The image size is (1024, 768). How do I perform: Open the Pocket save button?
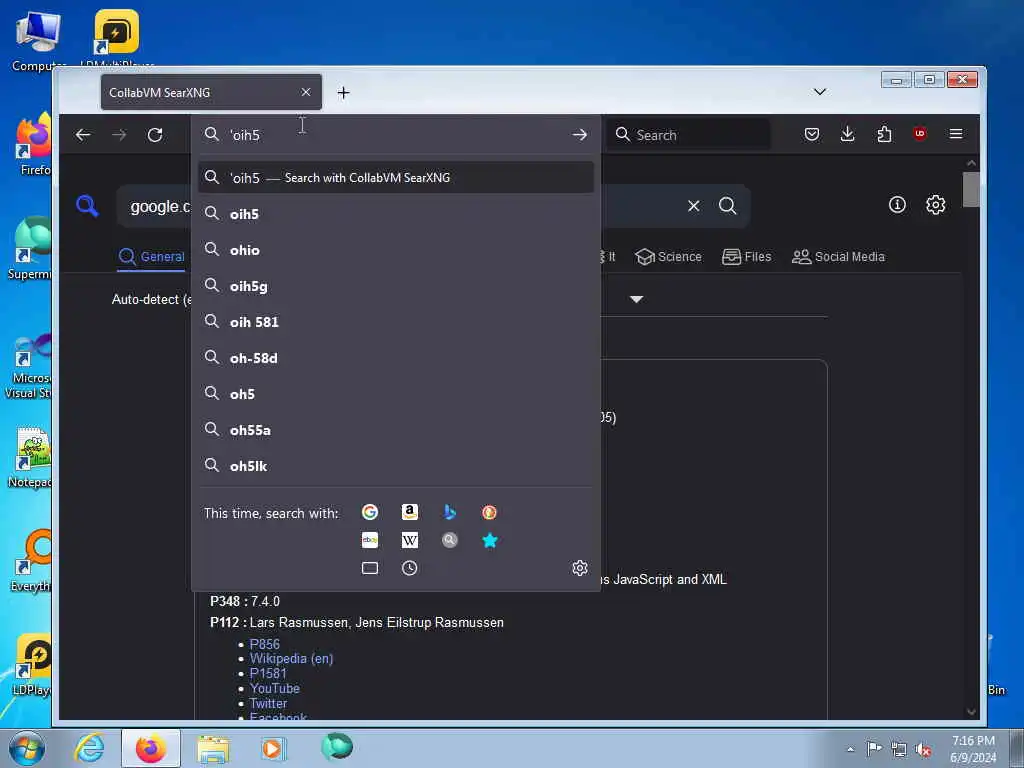click(812, 135)
